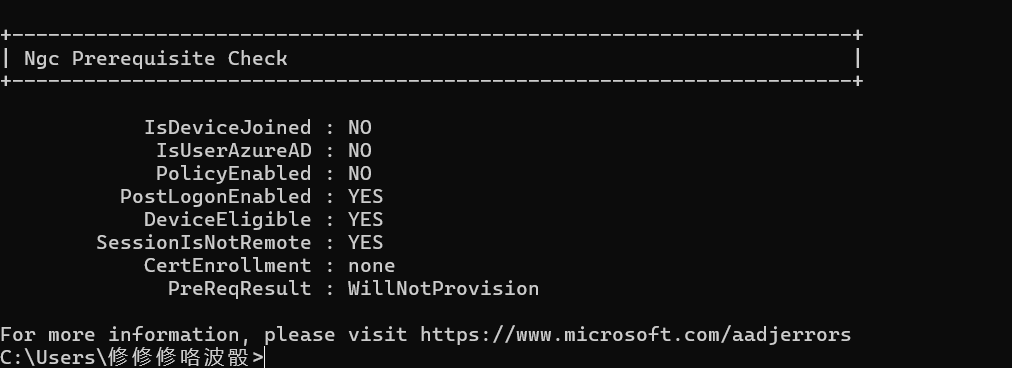Click the CertEnrollment label
The width and height of the screenshot is (1012, 368).
(x=227, y=265)
